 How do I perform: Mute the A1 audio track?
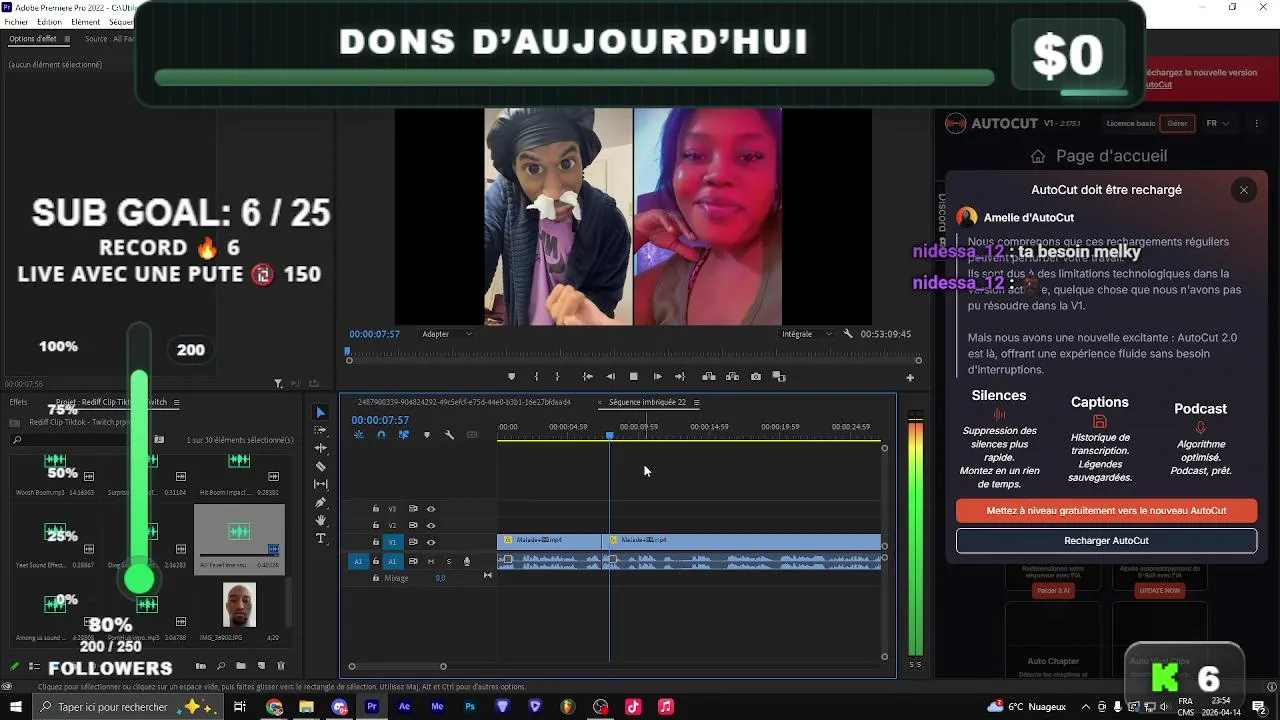(x=431, y=561)
